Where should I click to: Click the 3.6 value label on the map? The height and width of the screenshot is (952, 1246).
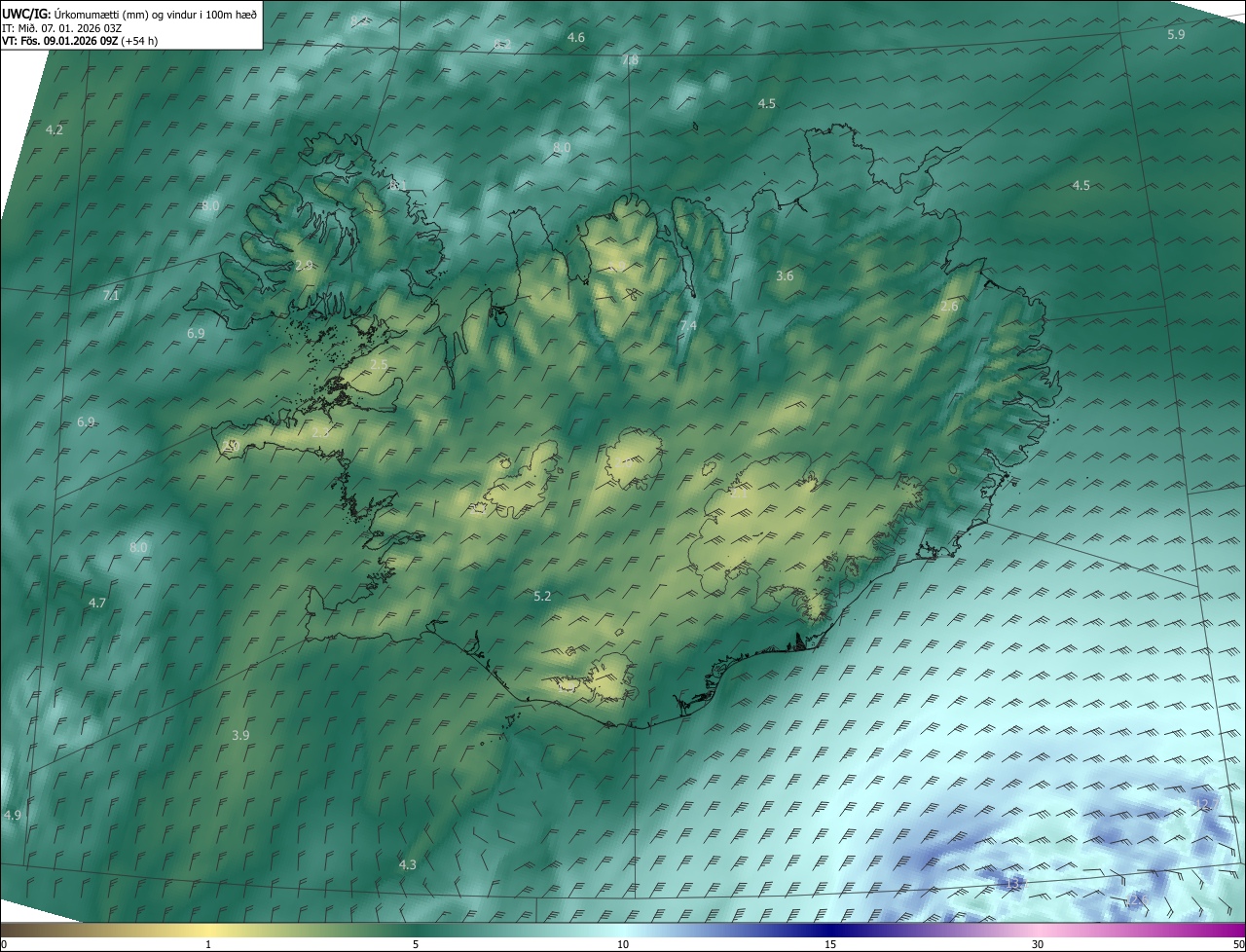[x=785, y=276]
